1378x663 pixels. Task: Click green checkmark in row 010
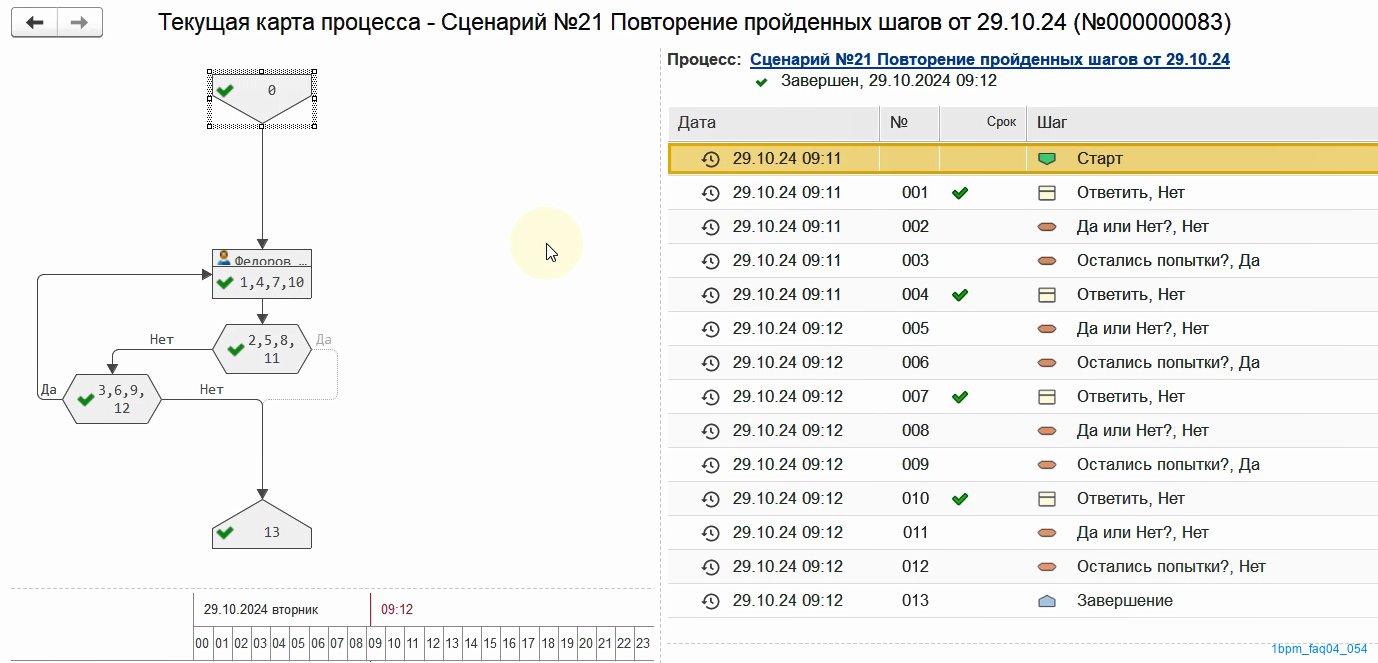point(960,499)
